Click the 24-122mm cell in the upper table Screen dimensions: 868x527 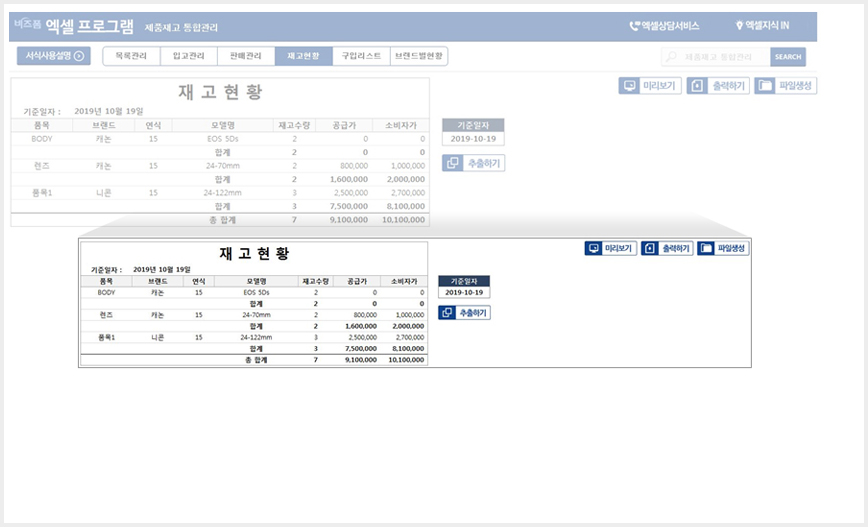click(x=223, y=193)
